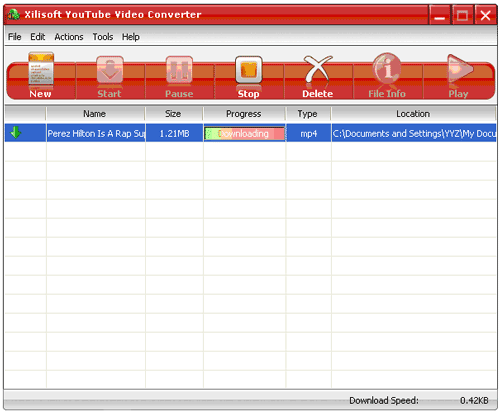The image size is (500, 414).
Task: Play the downloaded video
Action: point(459,76)
